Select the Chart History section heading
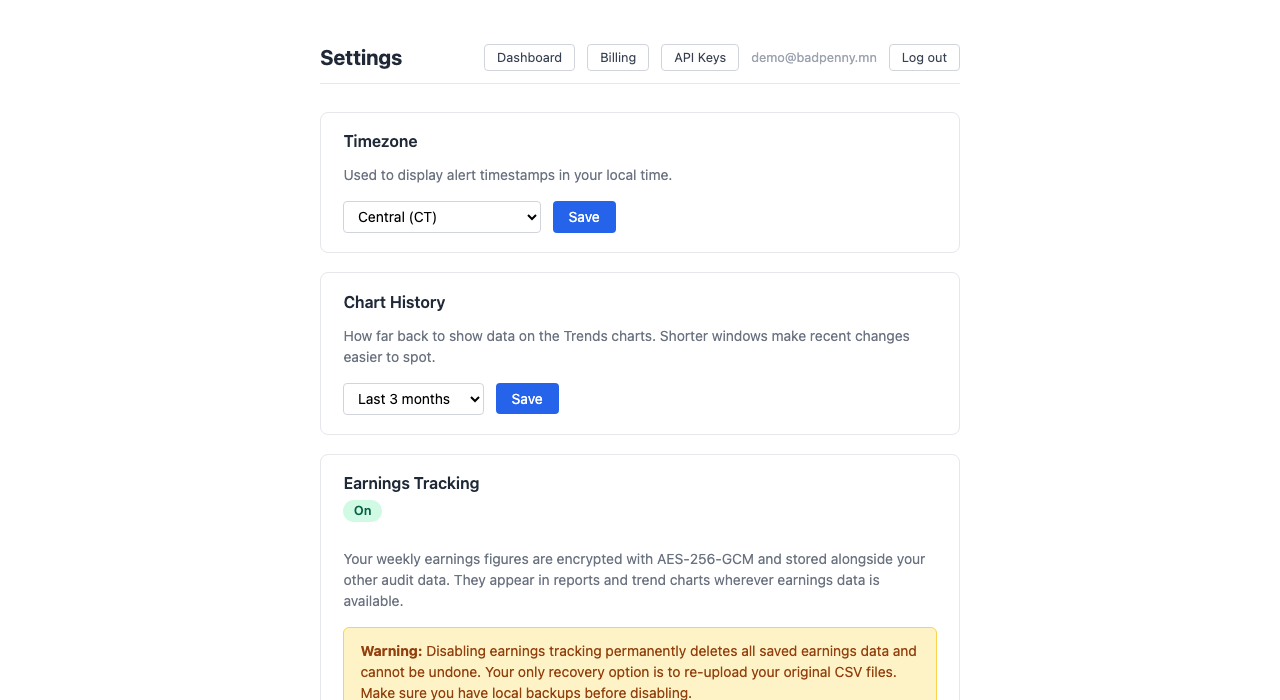1280x700 pixels. click(394, 303)
